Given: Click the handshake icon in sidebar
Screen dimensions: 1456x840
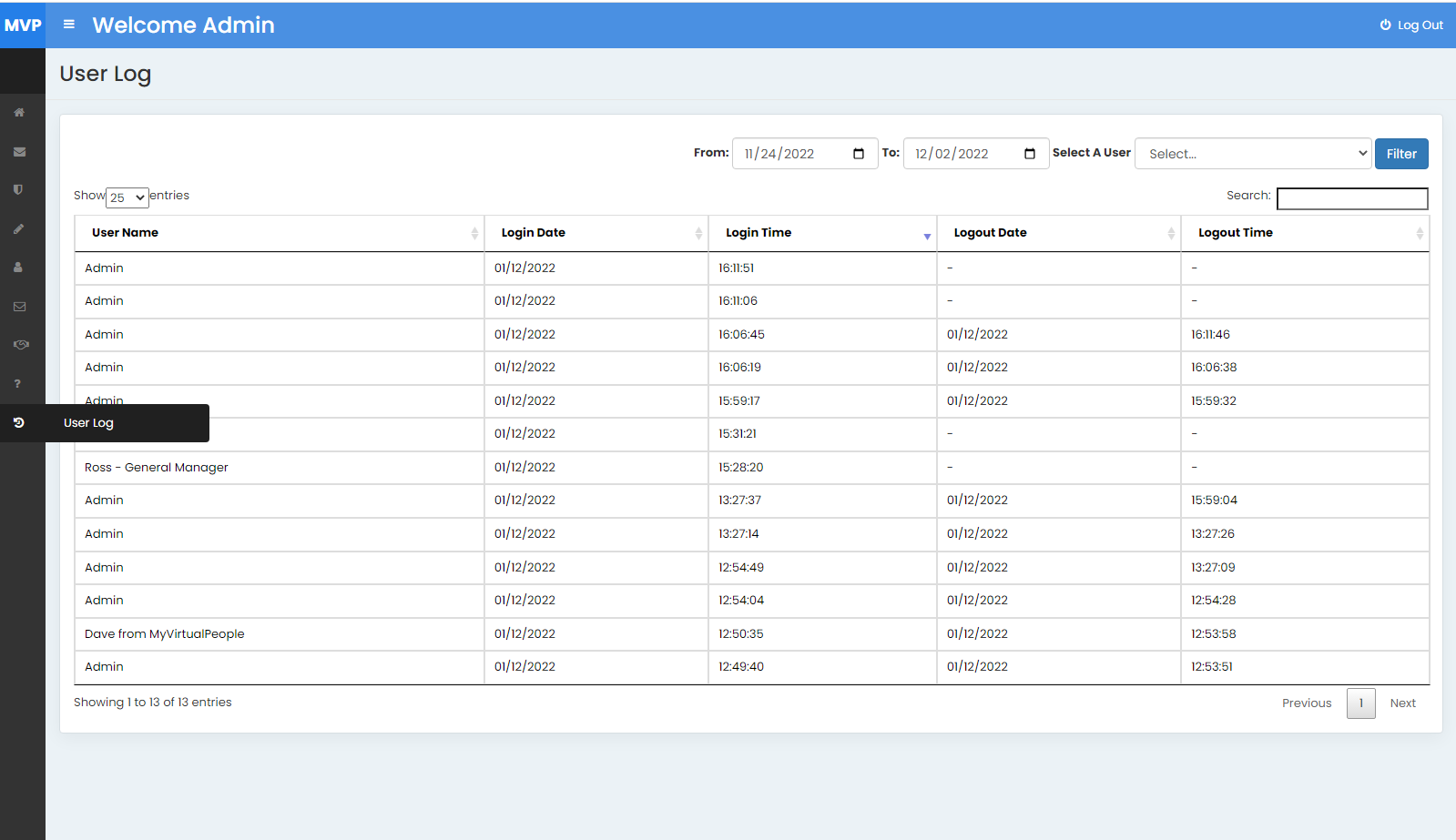Looking at the screenshot, I should pos(21,345).
